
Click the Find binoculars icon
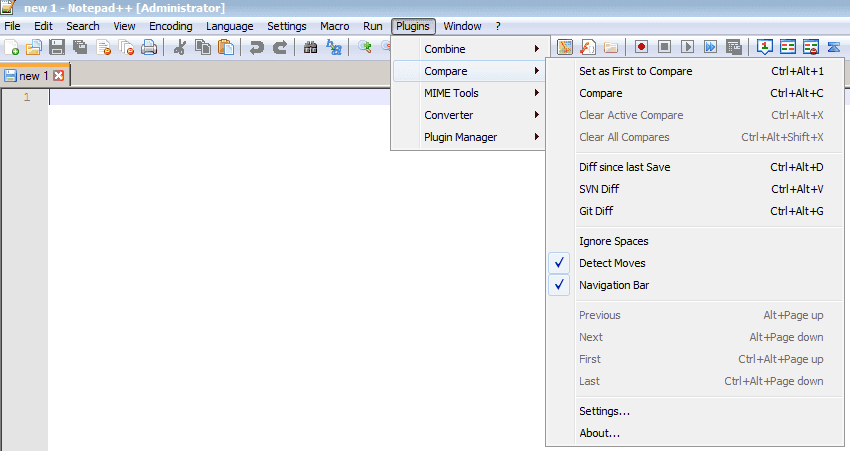[311, 48]
